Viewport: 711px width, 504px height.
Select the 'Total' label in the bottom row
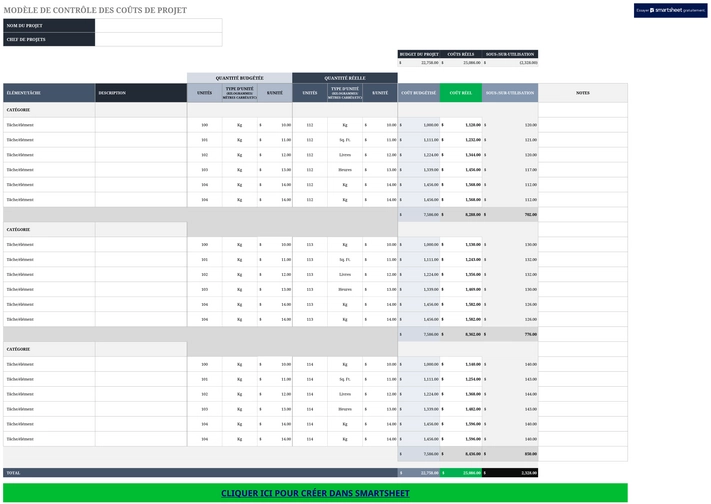(x=14, y=473)
